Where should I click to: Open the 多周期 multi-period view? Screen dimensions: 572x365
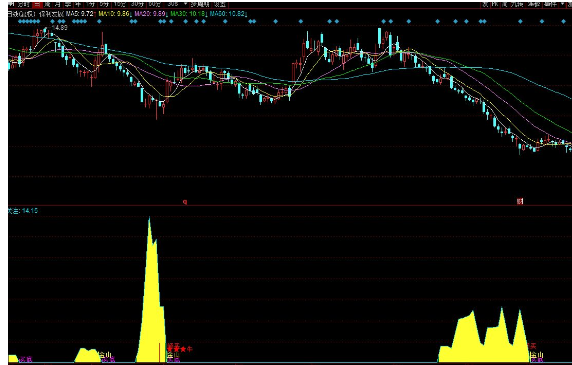pyautogui.click(x=200, y=4)
